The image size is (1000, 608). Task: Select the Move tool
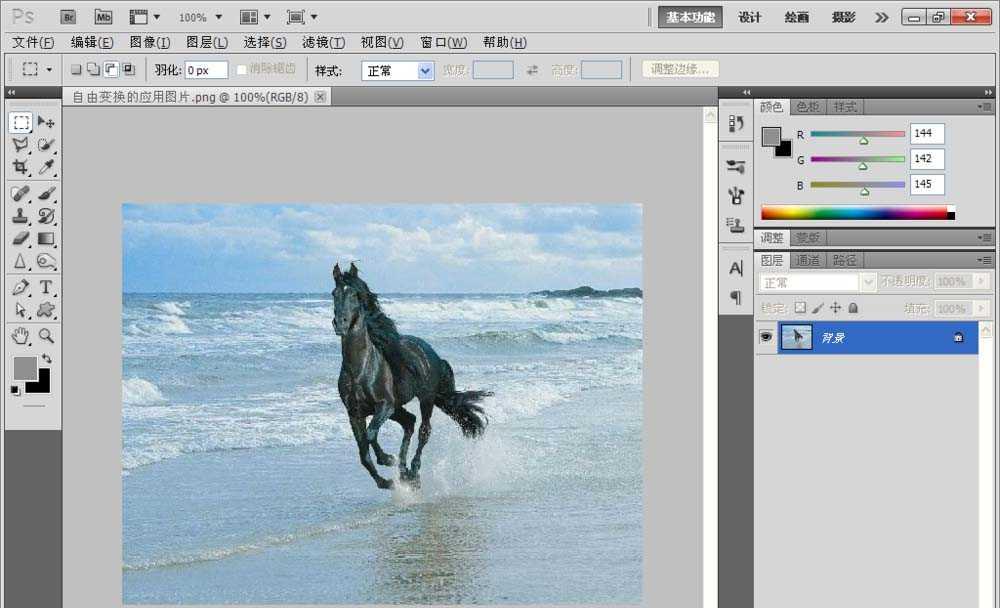pyautogui.click(x=46, y=122)
